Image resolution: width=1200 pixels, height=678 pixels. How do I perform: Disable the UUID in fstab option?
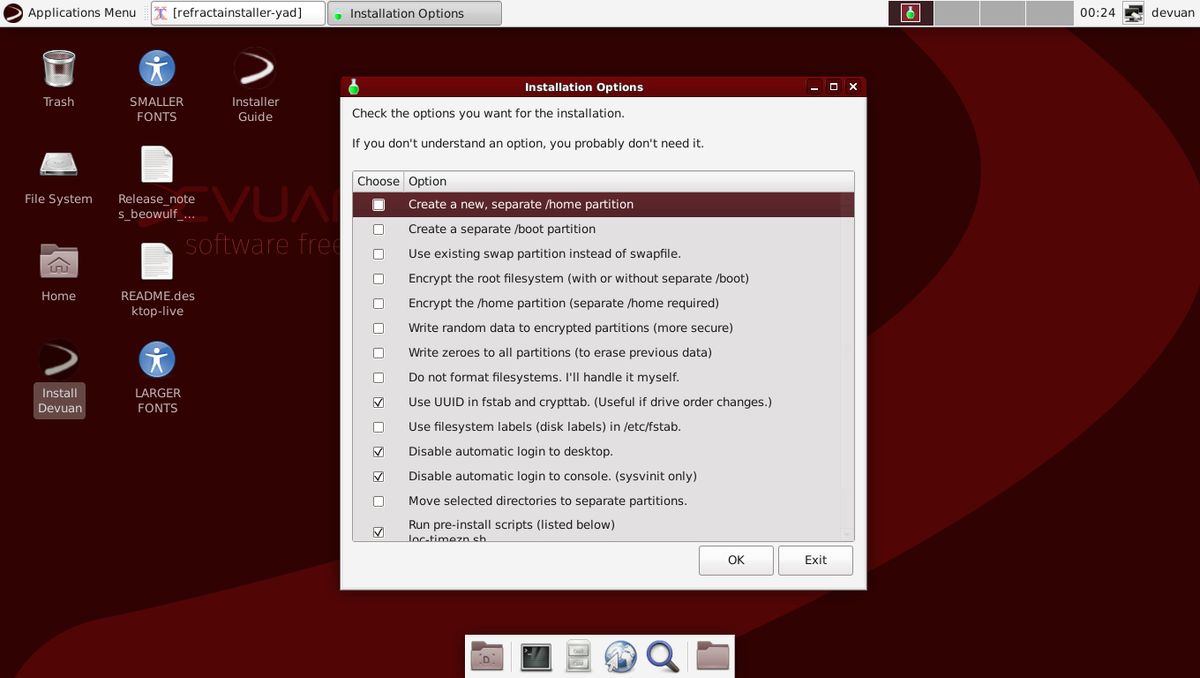pos(378,402)
